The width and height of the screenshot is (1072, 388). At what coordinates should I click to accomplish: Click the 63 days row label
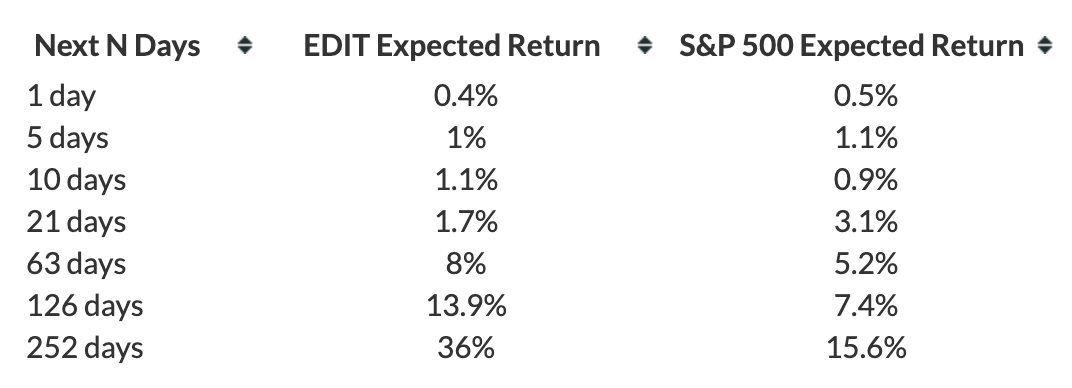coord(77,264)
